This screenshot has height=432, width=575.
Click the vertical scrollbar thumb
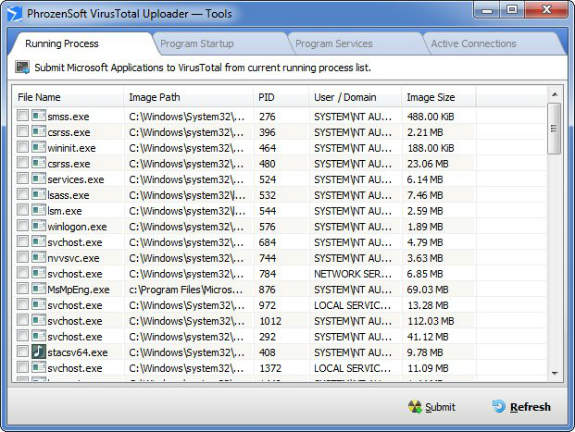[x=554, y=129]
